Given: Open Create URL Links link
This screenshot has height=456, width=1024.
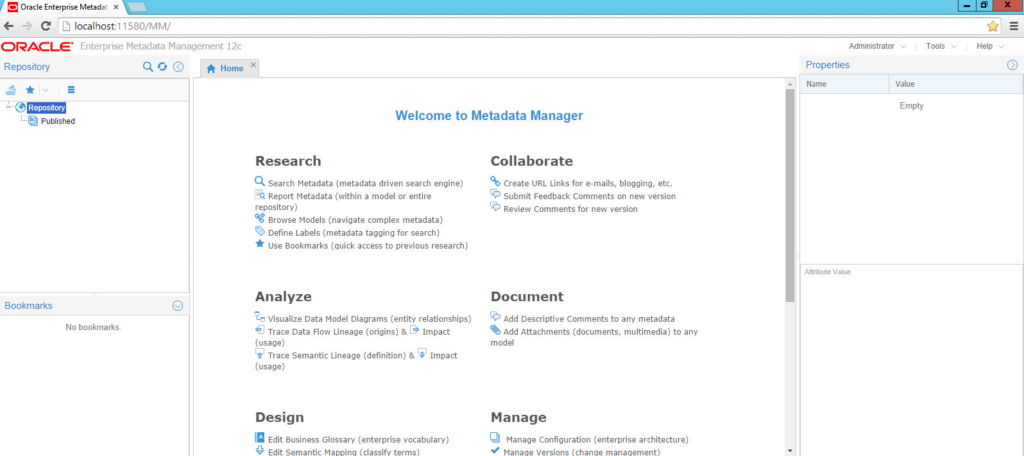Looking at the screenshot, I should pos(588,184).
